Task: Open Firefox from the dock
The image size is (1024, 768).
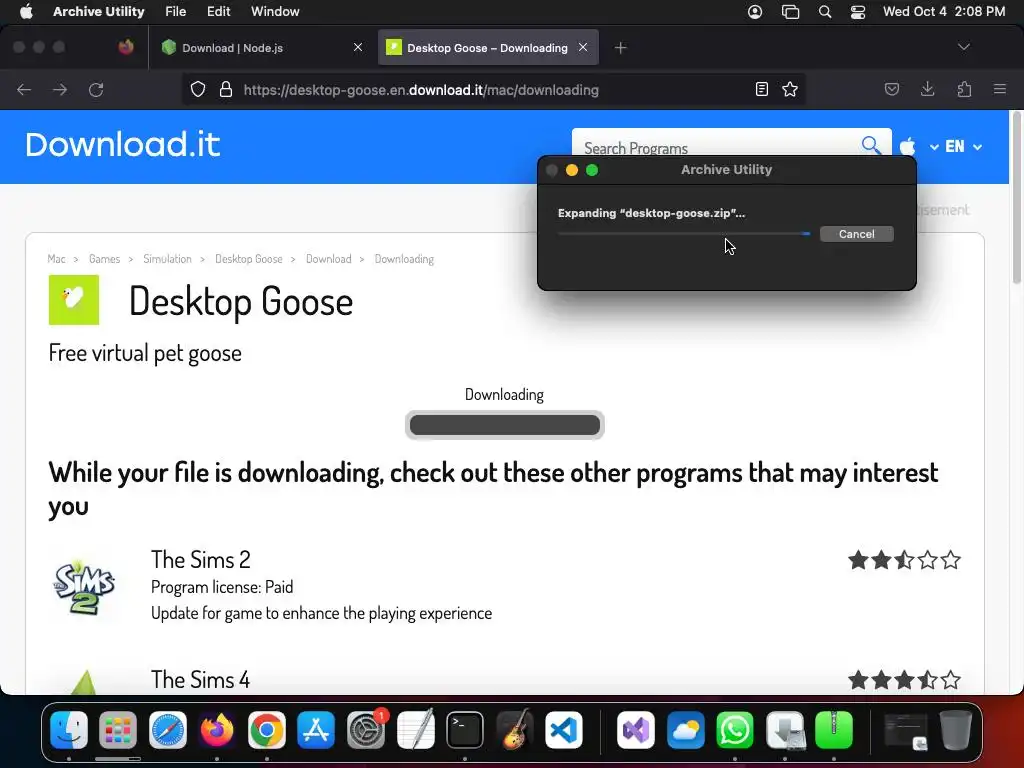Action: [217, 730]
